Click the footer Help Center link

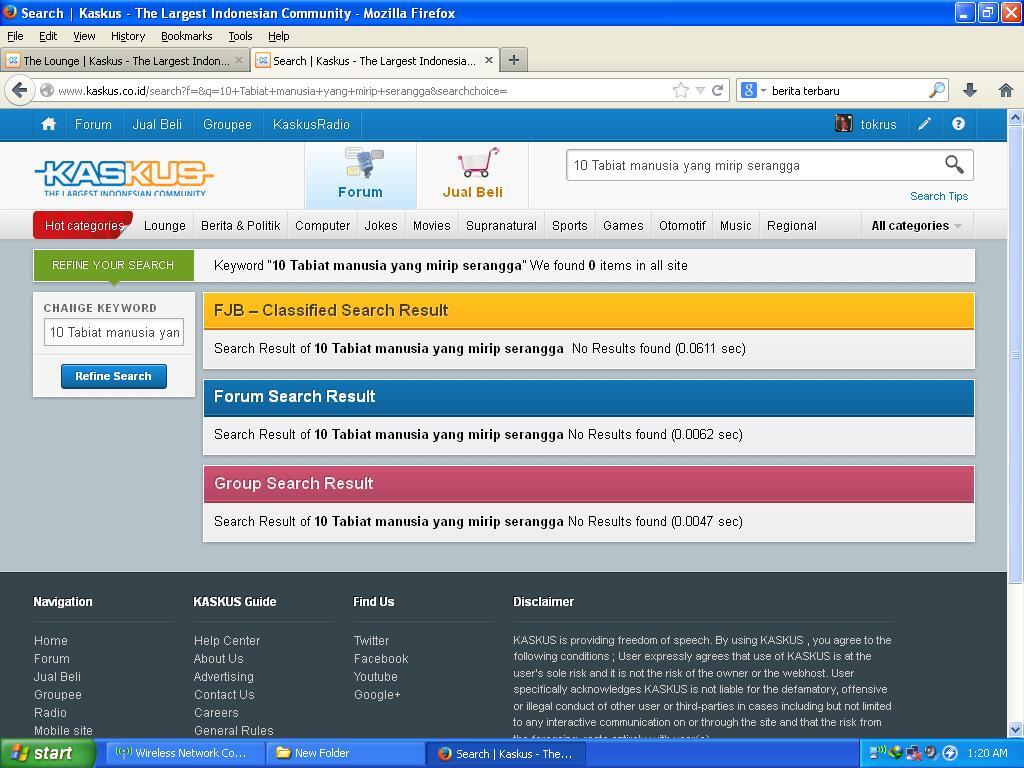pos(227,641)
